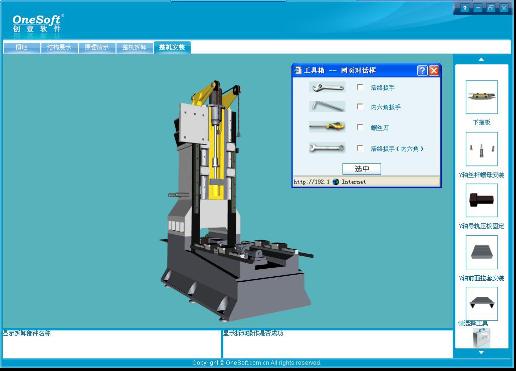Click the down arrow below the parts list
Image resolution: width=516 pixels, height=371 pixels.
click(481, 352)
